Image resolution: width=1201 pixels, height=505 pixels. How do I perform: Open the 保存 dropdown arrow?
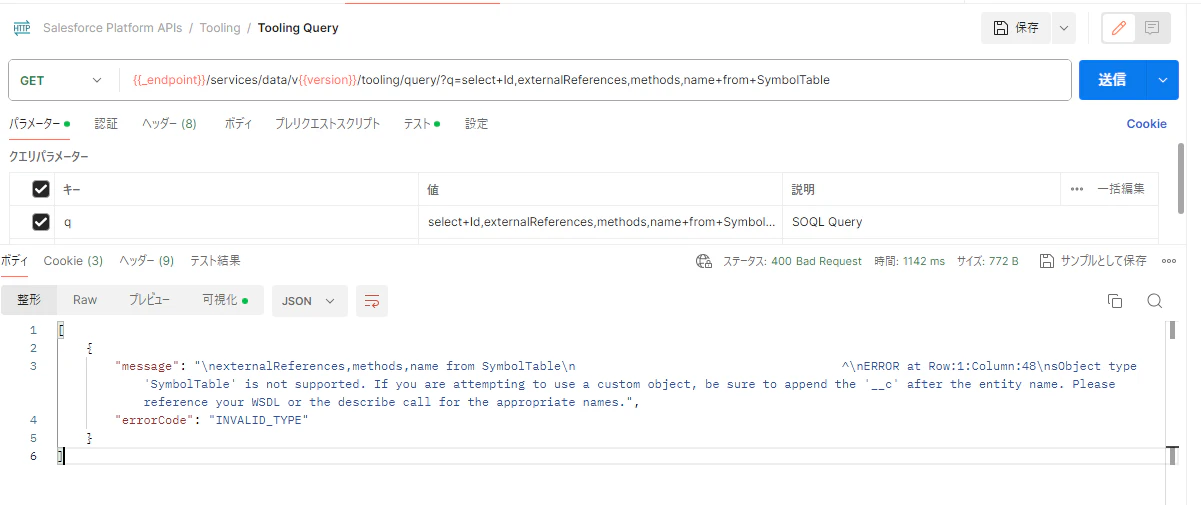(1062, 28)
